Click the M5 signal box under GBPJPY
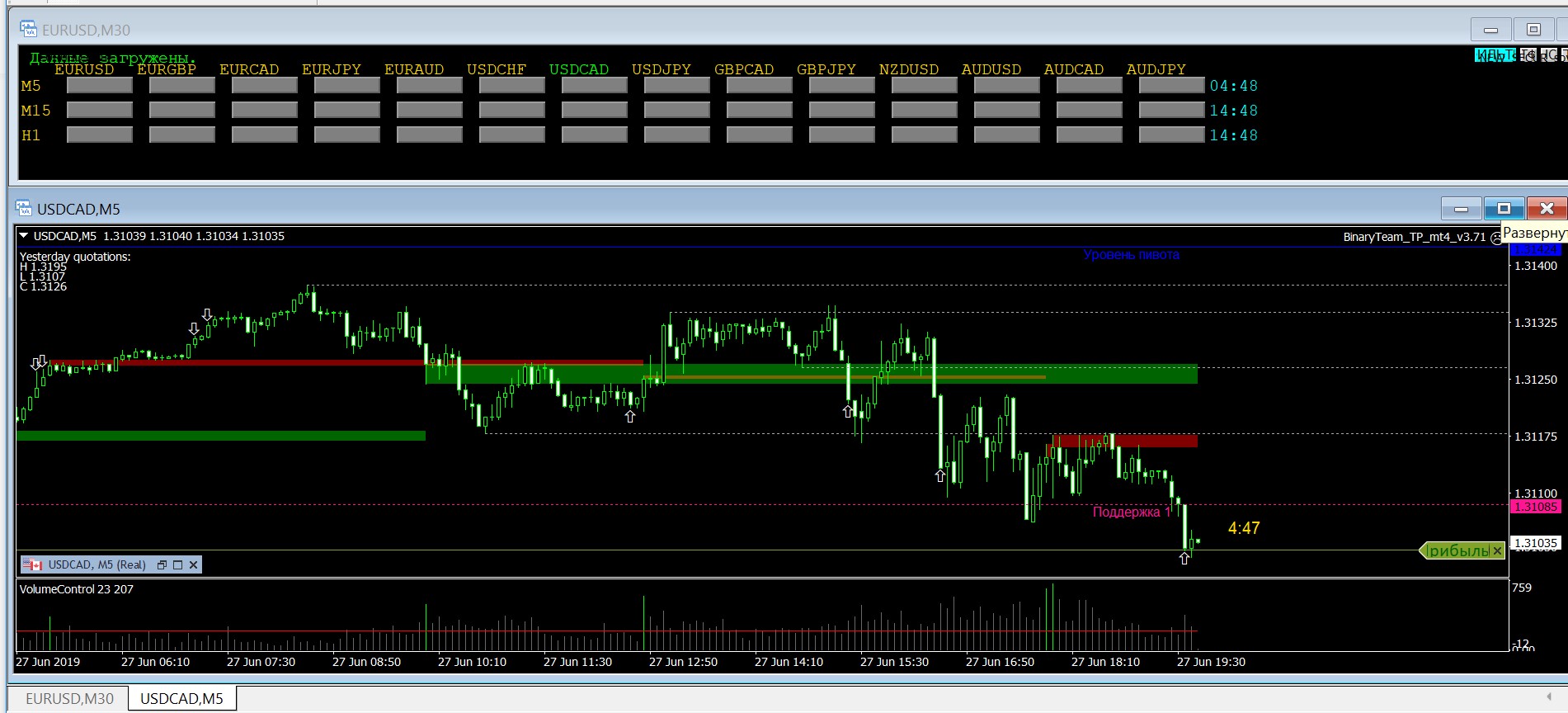The image size is (1568, 713). (842, 85)
